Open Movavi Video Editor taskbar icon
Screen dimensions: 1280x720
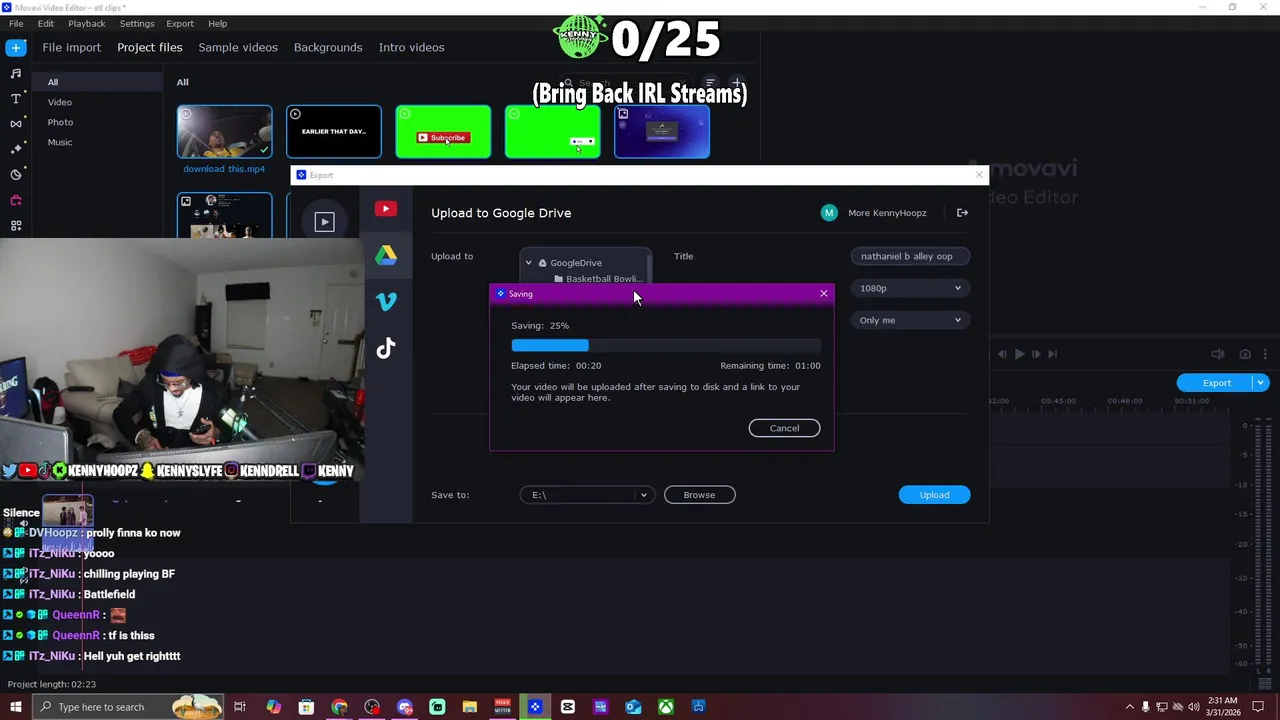[535, 707]
